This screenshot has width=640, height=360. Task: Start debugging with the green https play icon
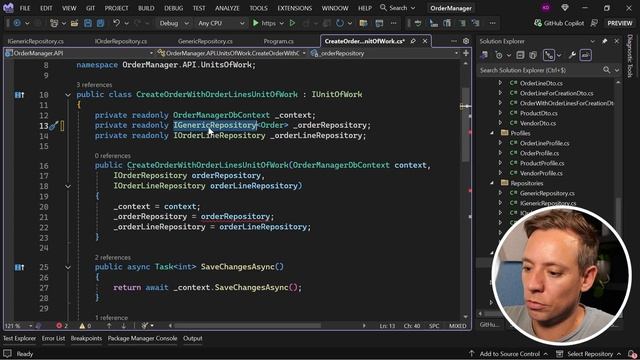256,23
